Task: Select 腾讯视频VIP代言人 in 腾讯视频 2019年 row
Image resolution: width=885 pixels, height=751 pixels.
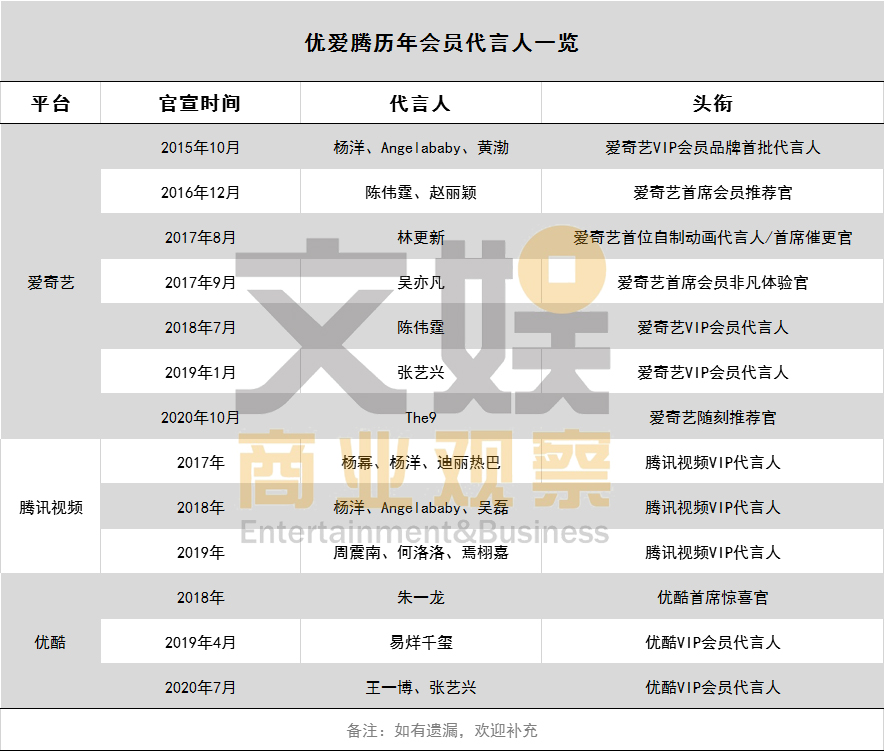Action: 712,552
